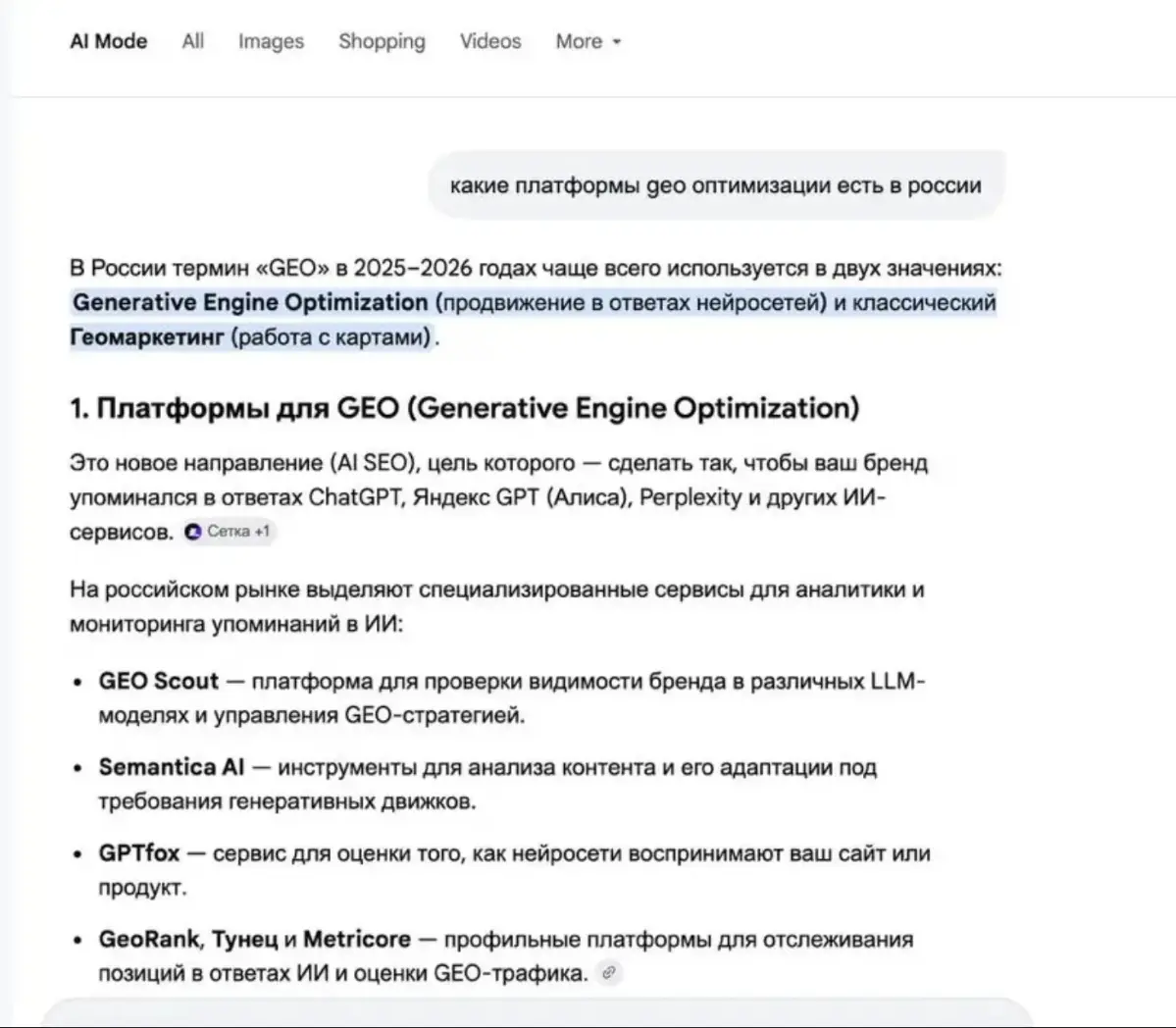Open the Videos search tab
This screenshot has height=1028, width=1176.
click(489, 41)
